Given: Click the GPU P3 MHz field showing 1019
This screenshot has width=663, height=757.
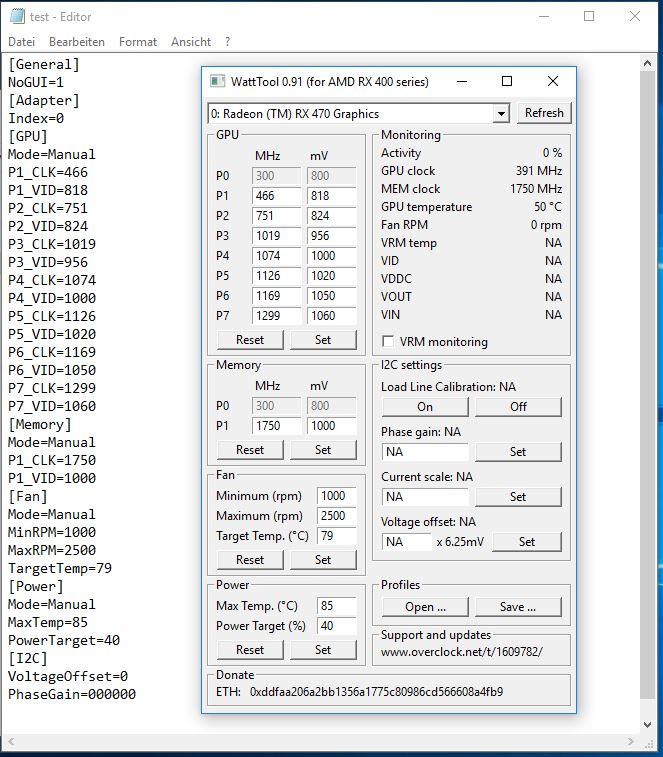Looking at the screenshot, I should pos(276,236).
